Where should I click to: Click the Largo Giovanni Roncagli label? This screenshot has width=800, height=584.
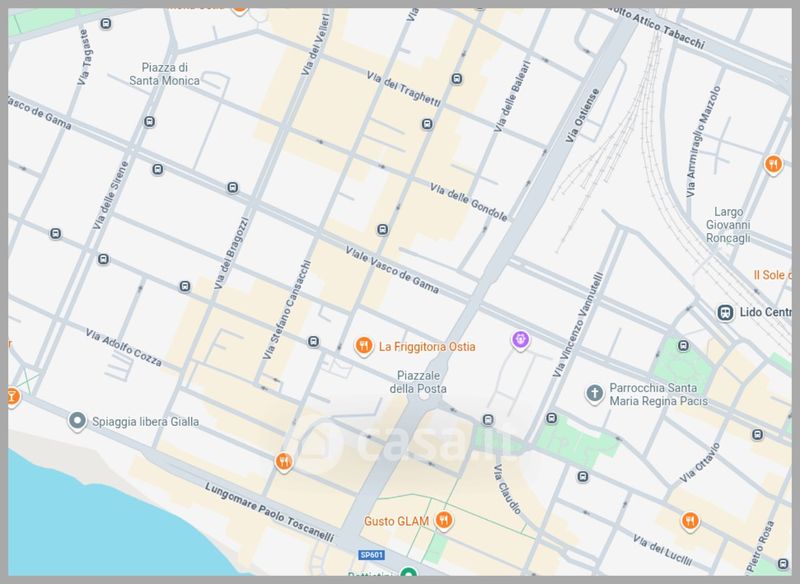coord(728,225)
